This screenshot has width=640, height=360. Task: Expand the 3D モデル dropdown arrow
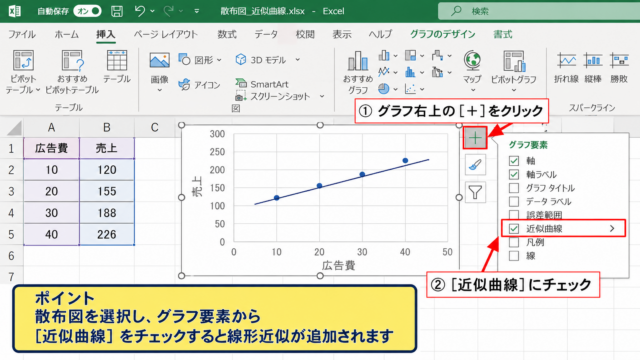tap(298, 60)
